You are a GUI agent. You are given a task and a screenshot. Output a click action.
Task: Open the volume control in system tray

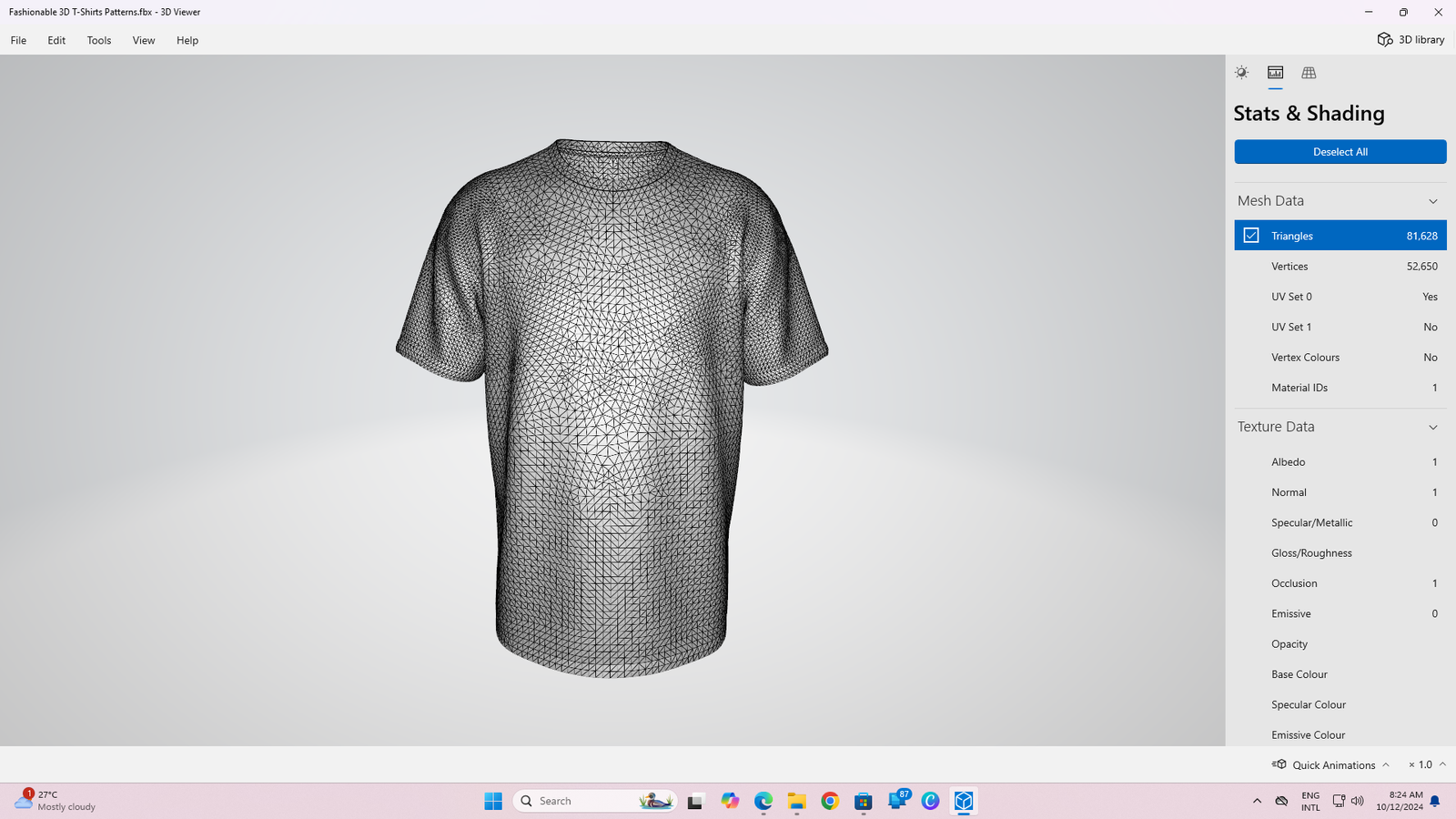coord(1358,801)
